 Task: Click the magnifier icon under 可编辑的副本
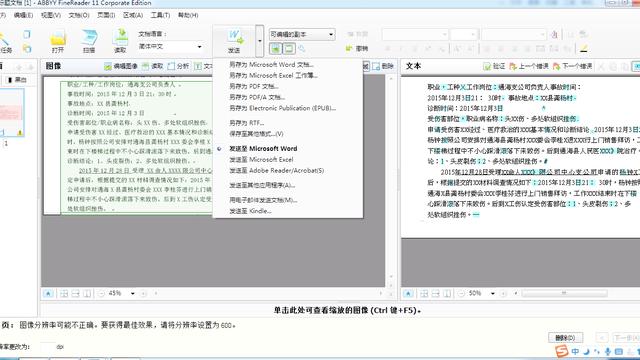(302, 49)
